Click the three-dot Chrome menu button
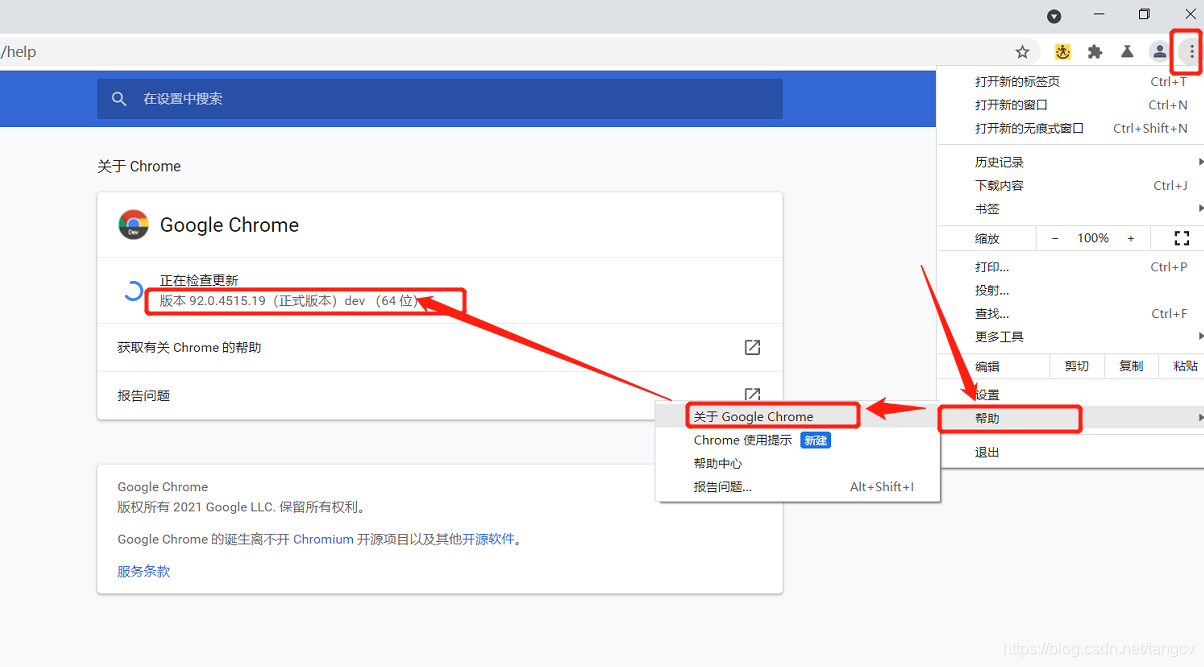The width and height of the screenshot is (1204, 667). [x=1191, y=52]
